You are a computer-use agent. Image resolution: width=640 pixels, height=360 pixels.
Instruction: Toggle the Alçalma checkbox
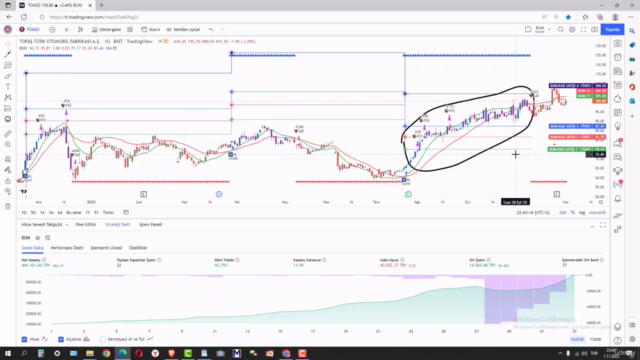pos(61,339)
